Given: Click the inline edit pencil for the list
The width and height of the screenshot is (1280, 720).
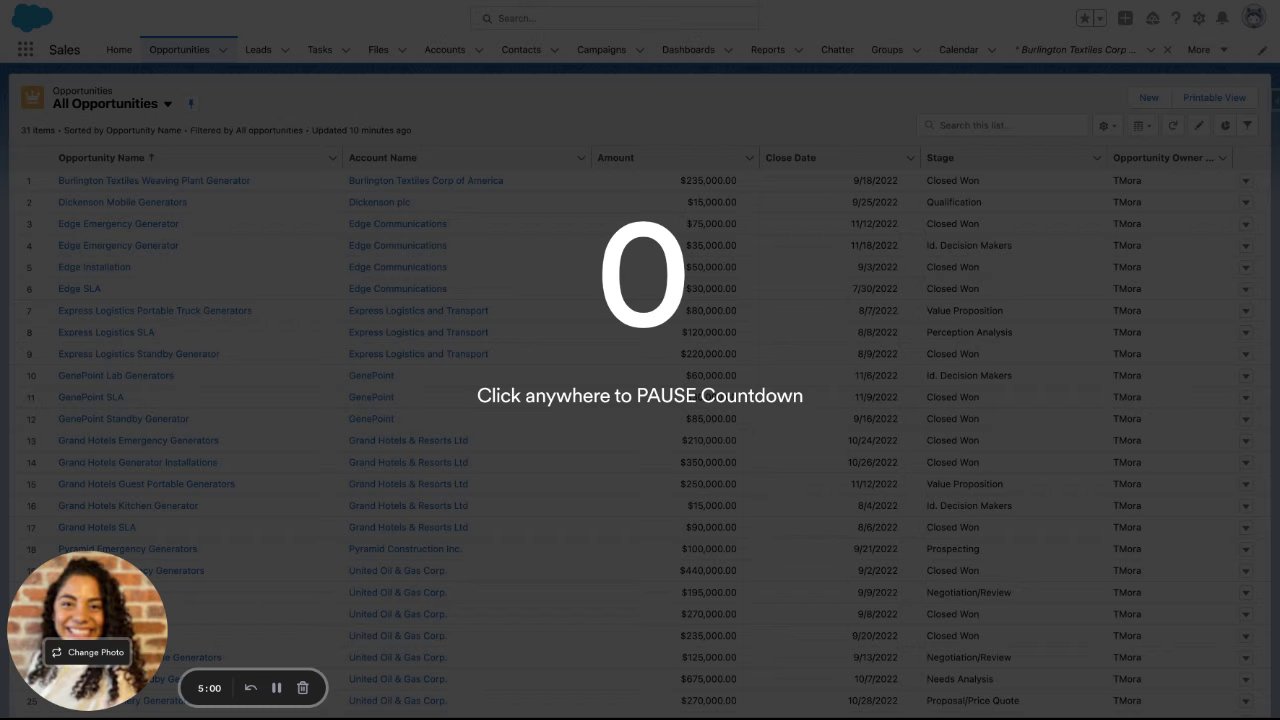Looking at the screenshot, I should click(1199, 126).
